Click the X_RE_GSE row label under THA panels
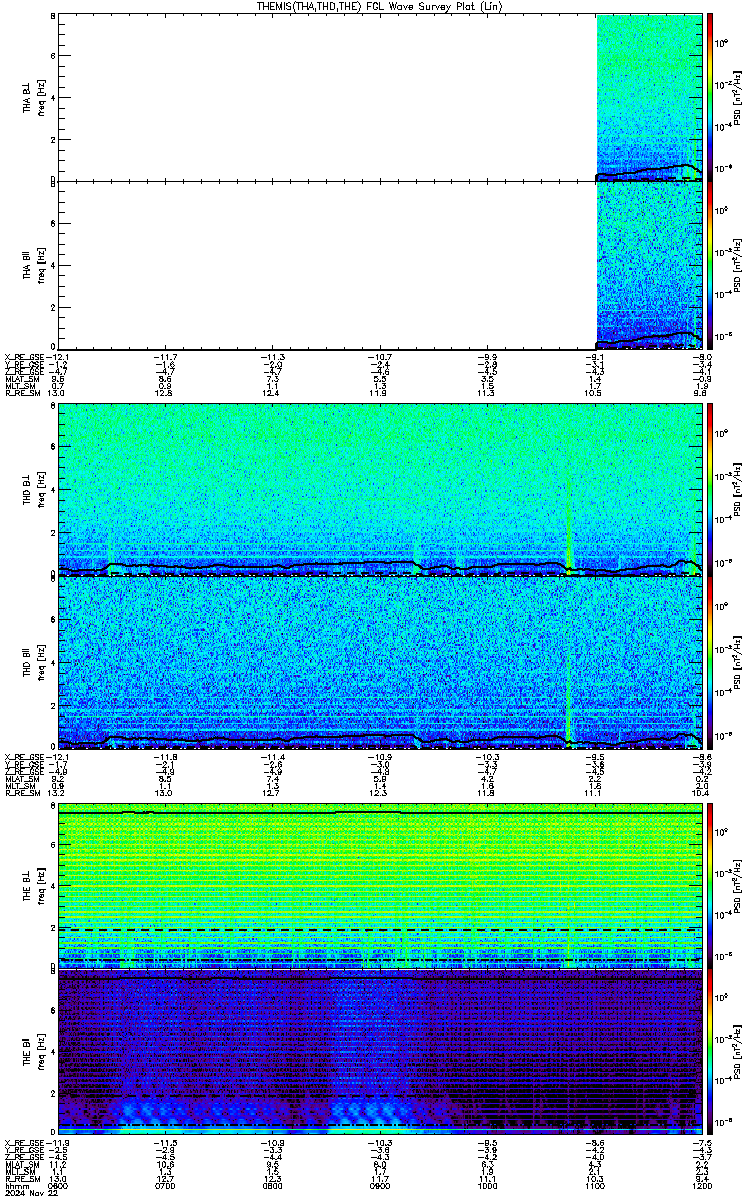750x1200 pixels. click(x=22, y=356)
